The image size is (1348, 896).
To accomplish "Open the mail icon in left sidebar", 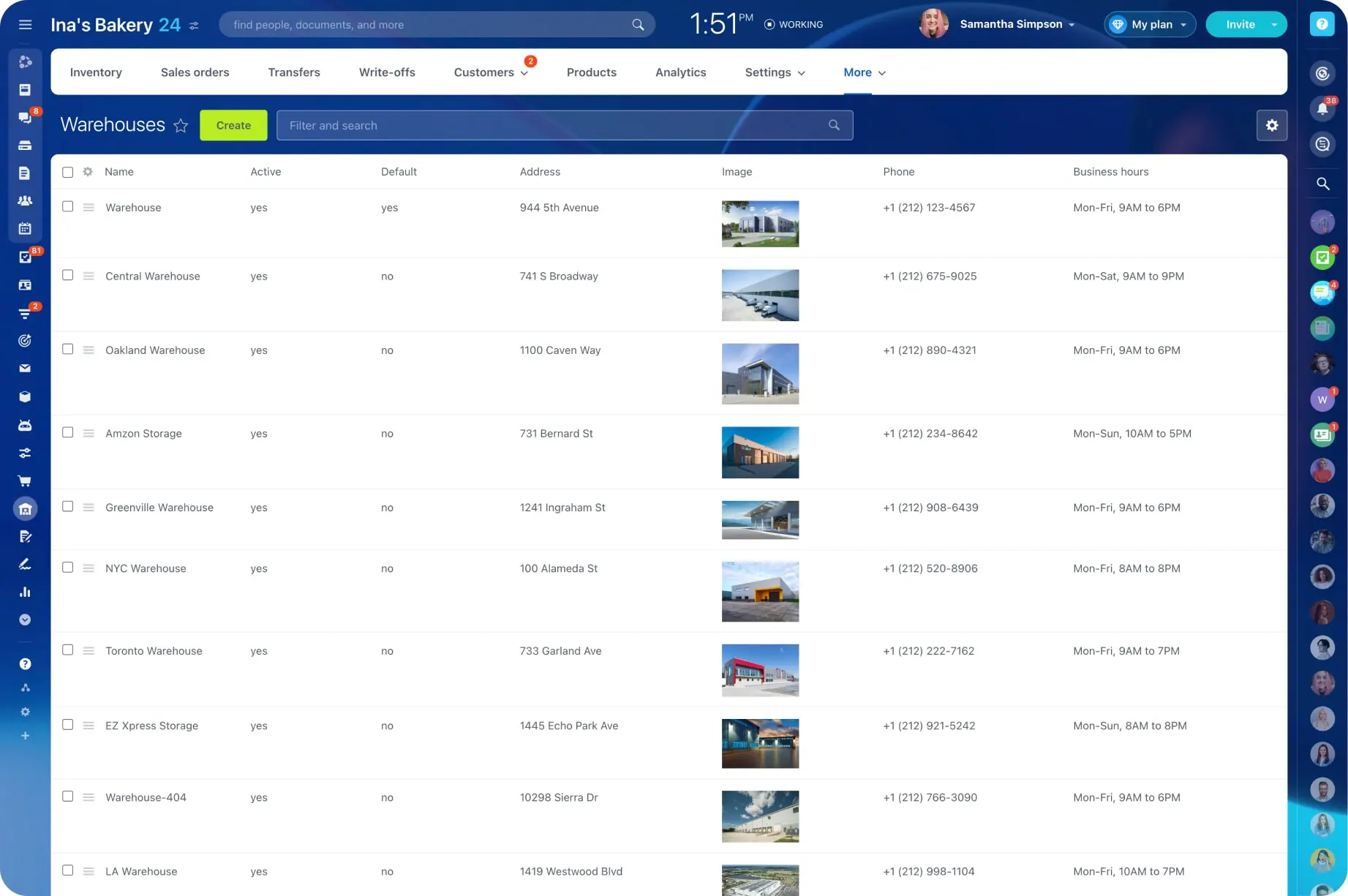I will (x=25, y=369).
